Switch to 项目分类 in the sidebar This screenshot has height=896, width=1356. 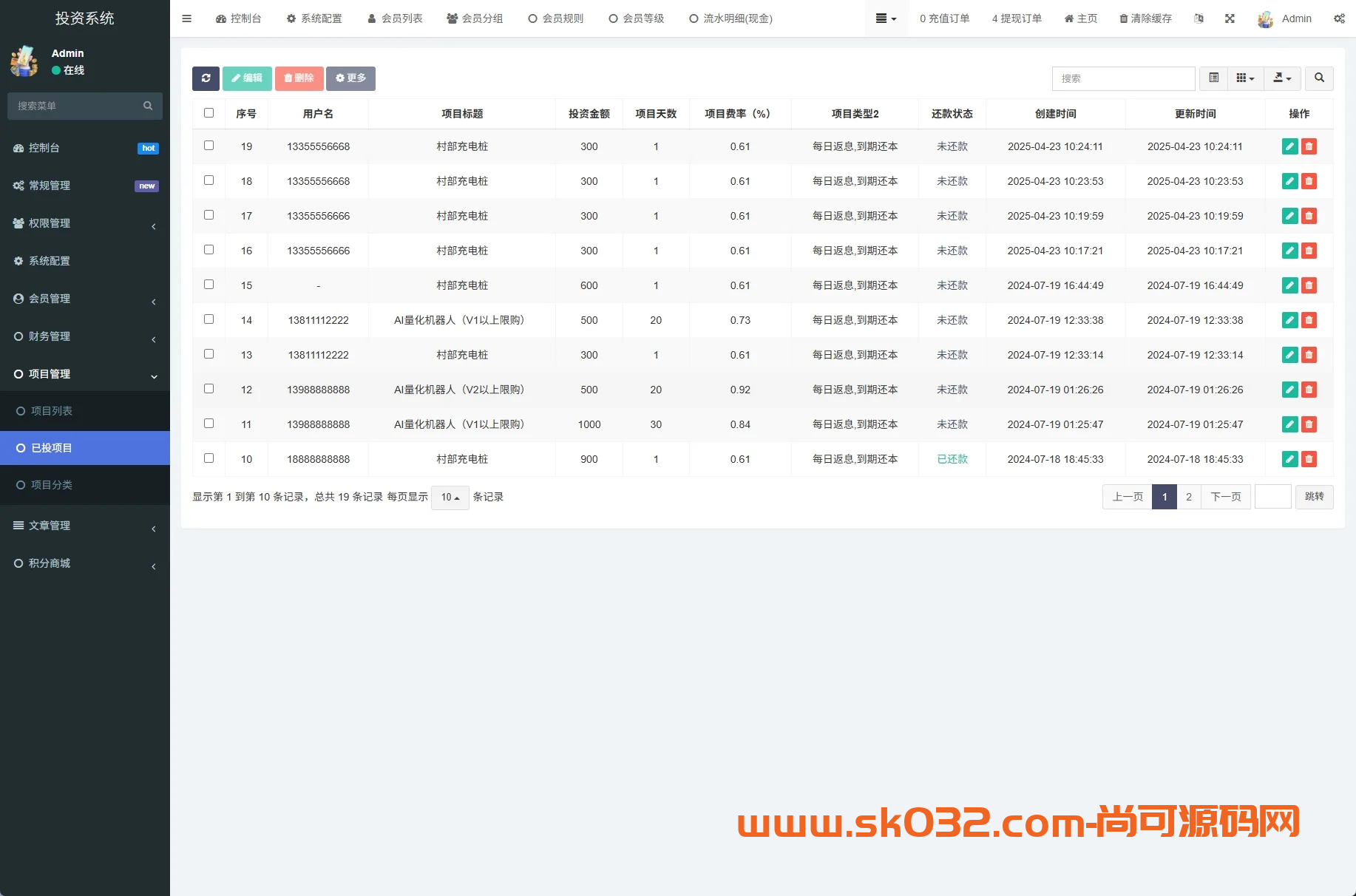(x=52, y=485)
